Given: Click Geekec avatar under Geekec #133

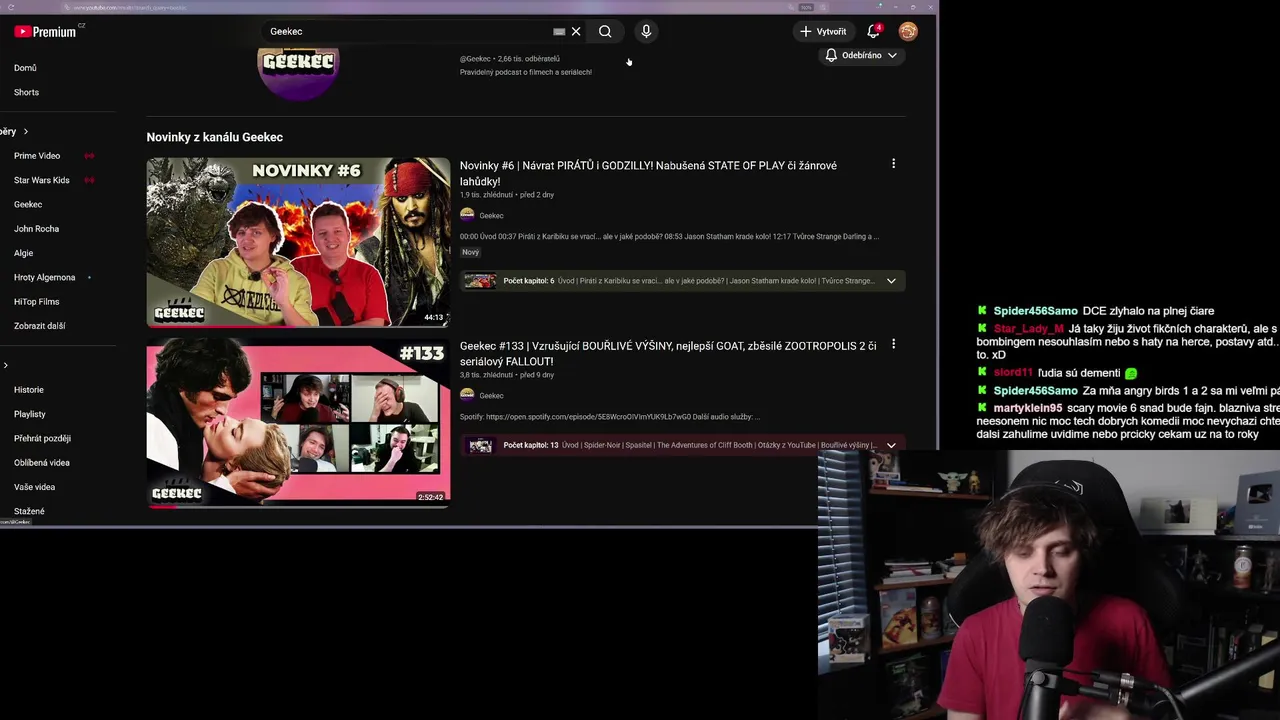Looking at the screenshot, I should click(467, 395).
